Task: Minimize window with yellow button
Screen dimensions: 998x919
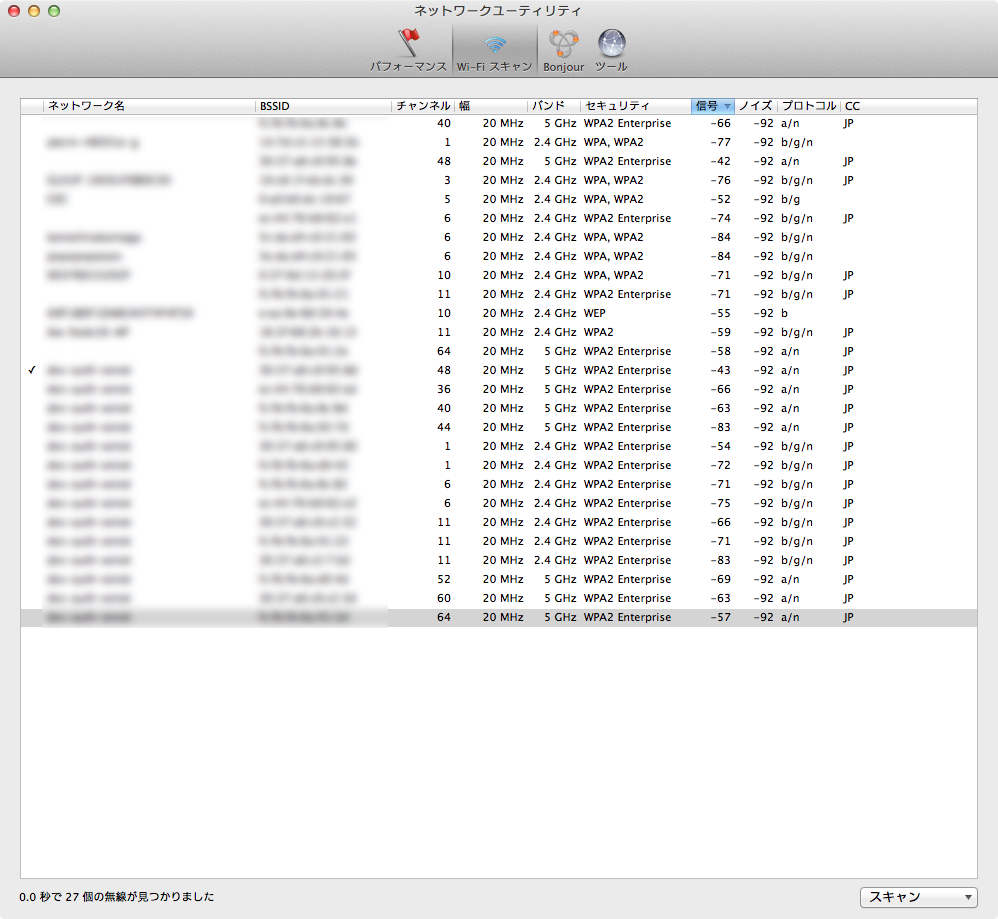Action: 34,10
